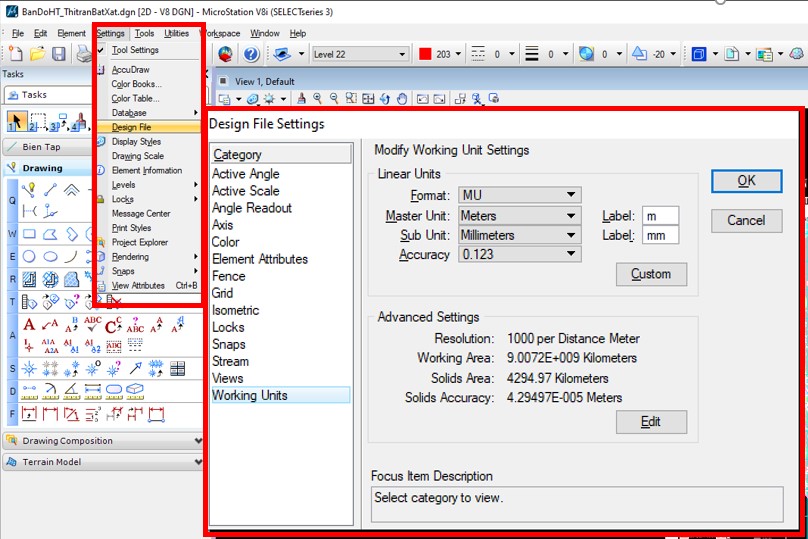Select the Element Selection arrow tool
Image resolution: width=808 pixels, height=539 pixels.
coord(17,122)
